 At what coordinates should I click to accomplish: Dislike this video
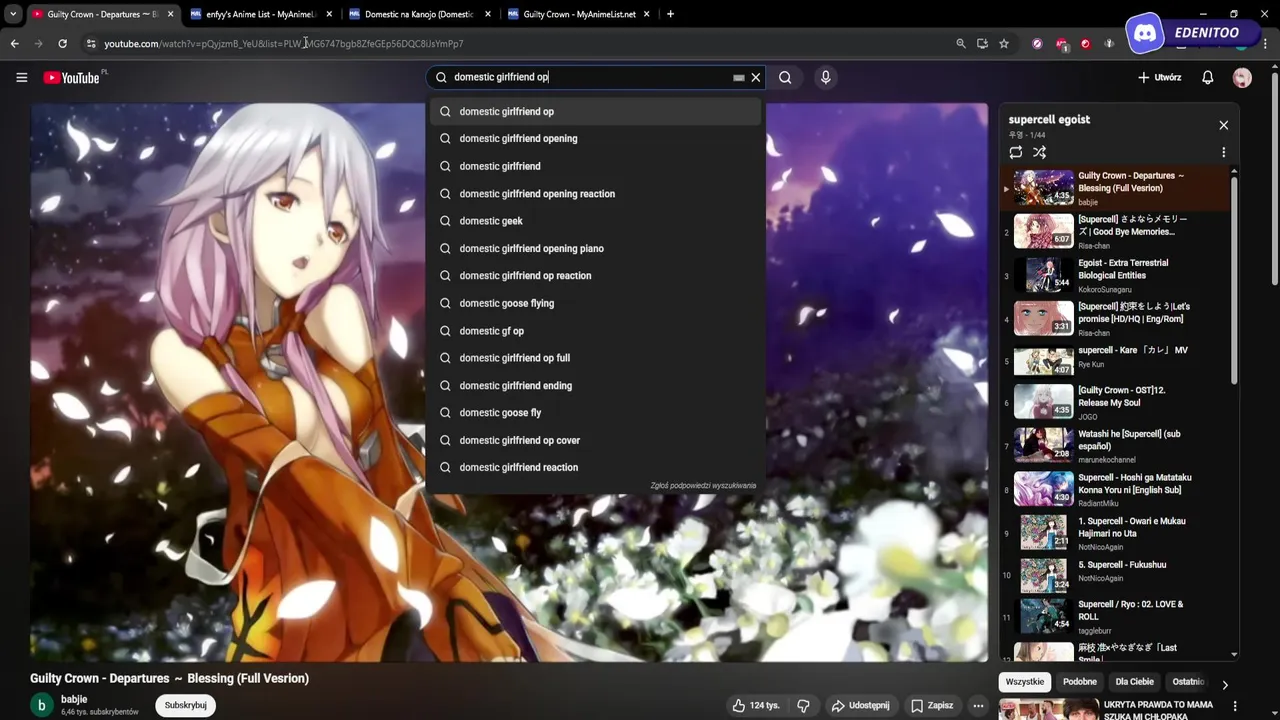tap(803, 705)
